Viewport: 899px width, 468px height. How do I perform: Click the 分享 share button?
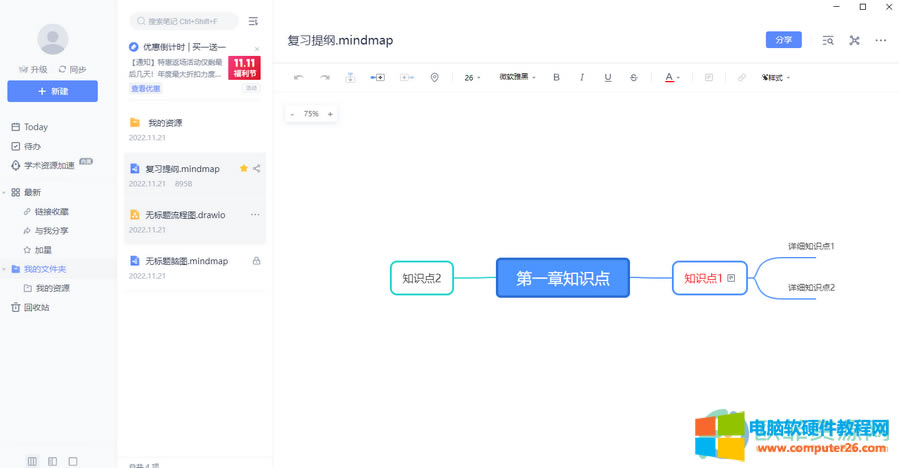[783, 40]
